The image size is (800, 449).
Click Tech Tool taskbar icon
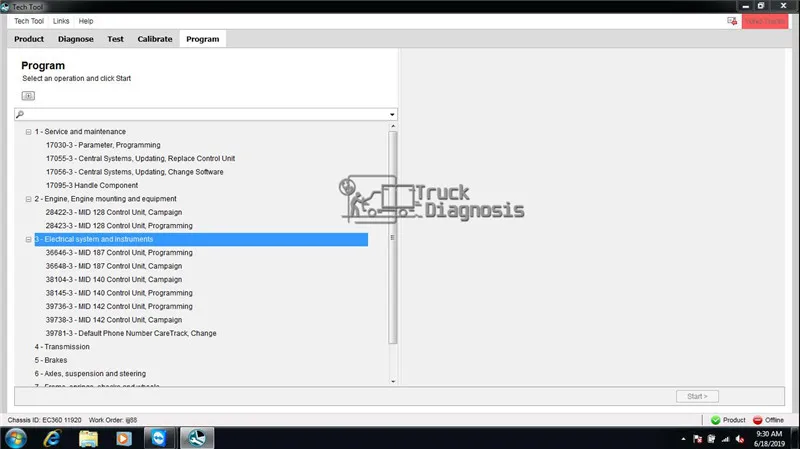click(196, 438)
